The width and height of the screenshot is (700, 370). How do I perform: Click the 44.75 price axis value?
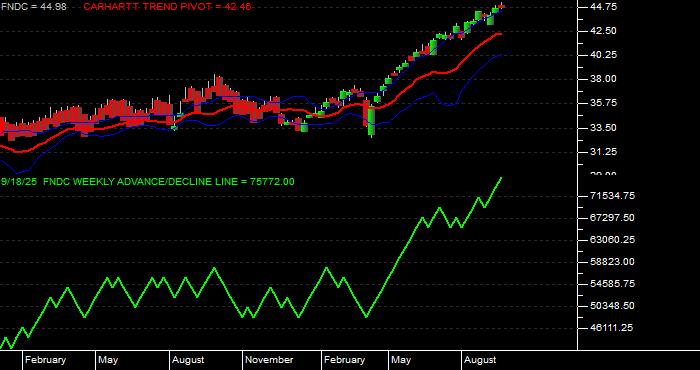pyautogui.click(x=603, y=7)
